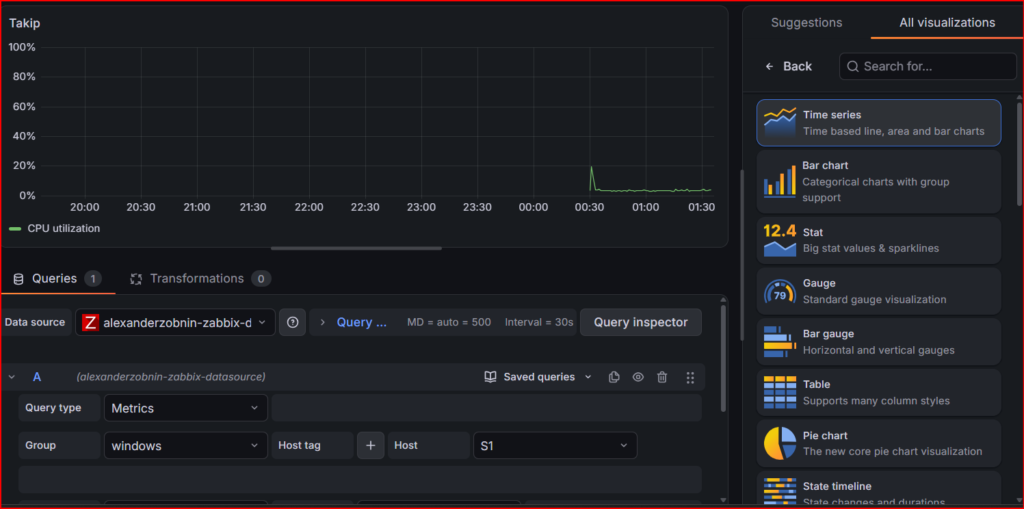This screenshot has width=1024, height=509.
Task: Pick the Stat visualization
Action: [x=878, y=240]
